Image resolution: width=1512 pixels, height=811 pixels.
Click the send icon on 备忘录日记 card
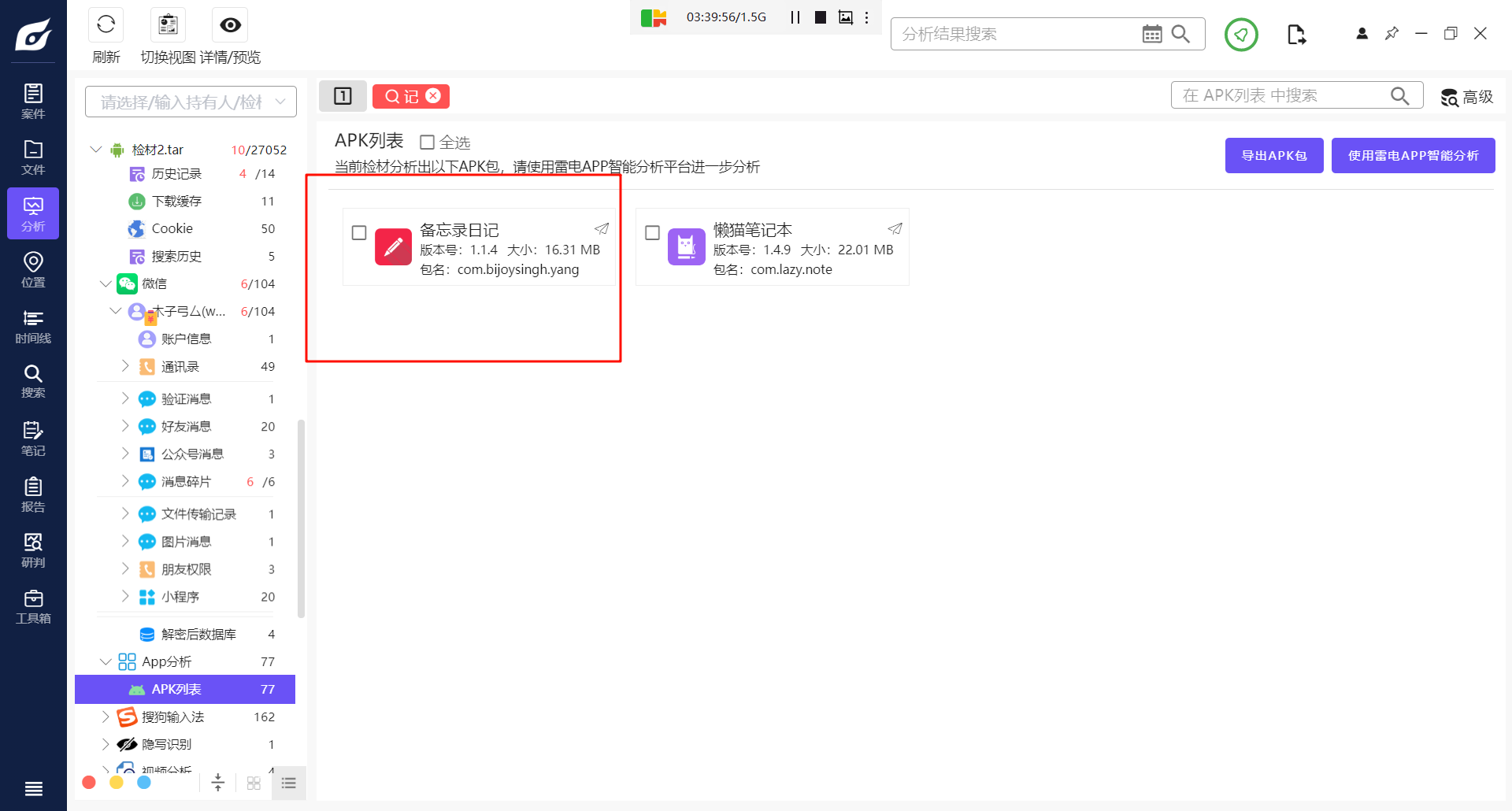[602, 229]
